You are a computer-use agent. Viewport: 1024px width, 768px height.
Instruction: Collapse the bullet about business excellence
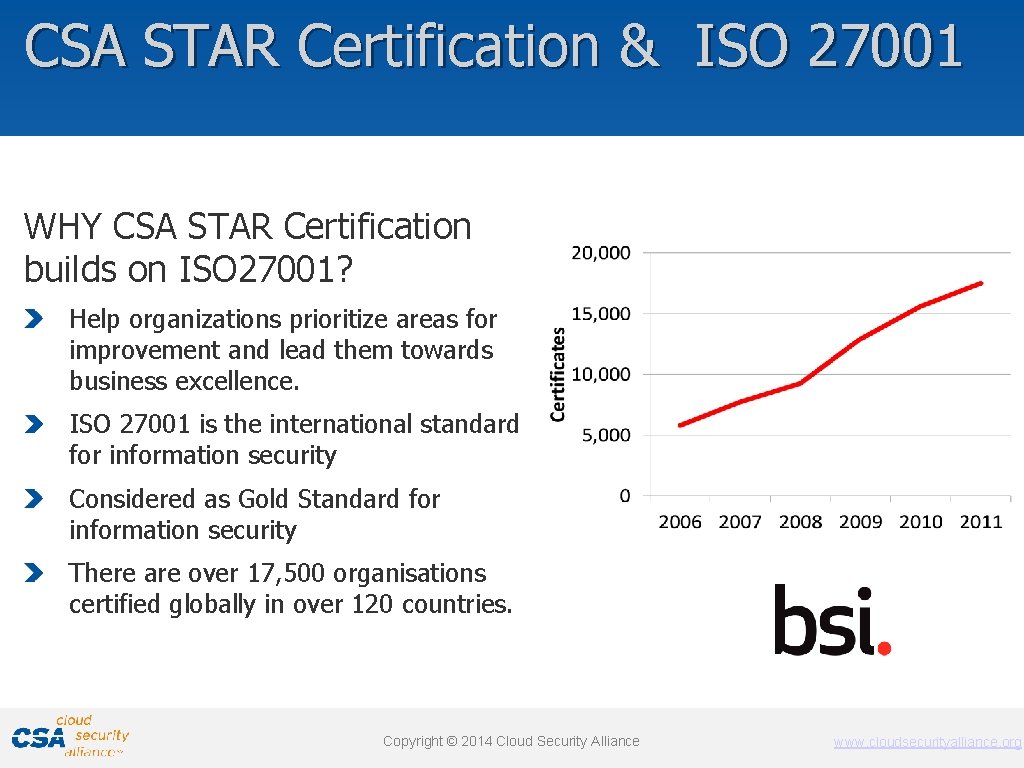pos(282,350)
